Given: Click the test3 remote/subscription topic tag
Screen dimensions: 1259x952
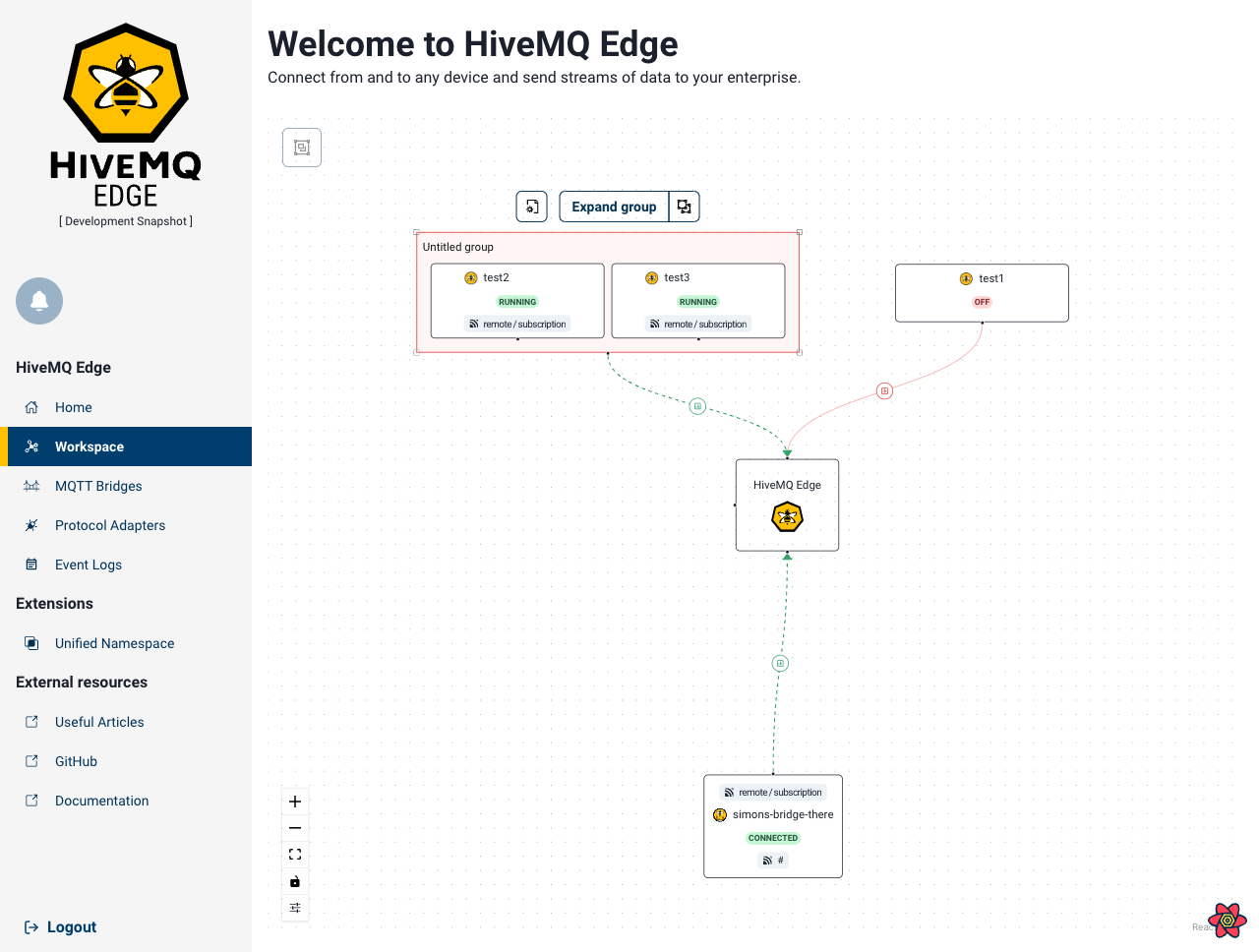Looking at the screenshot, I should [x=698, y=324].
